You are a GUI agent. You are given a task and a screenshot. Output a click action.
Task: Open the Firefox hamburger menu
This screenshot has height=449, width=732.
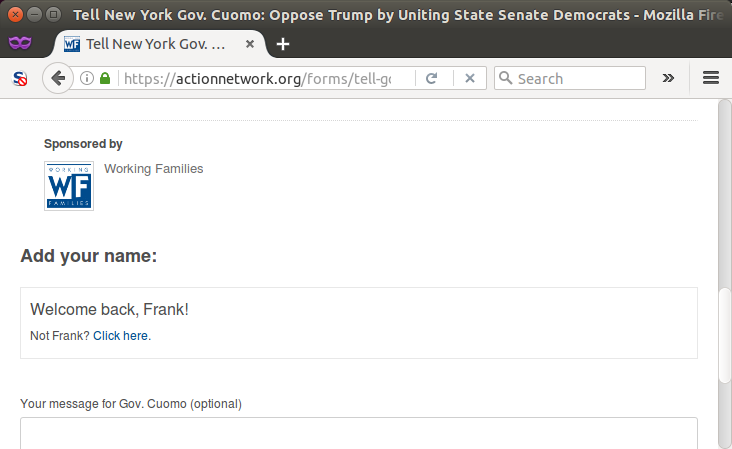(711, 78)
